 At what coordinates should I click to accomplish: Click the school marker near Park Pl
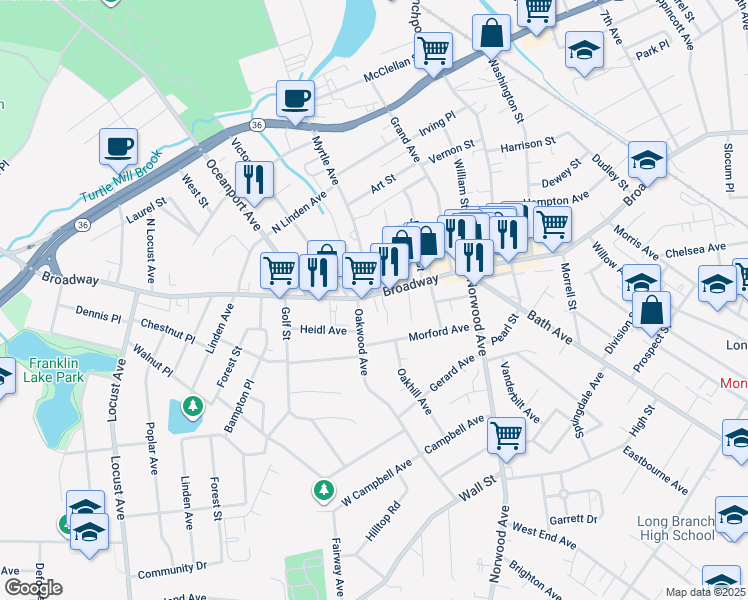tap(584, 54)
